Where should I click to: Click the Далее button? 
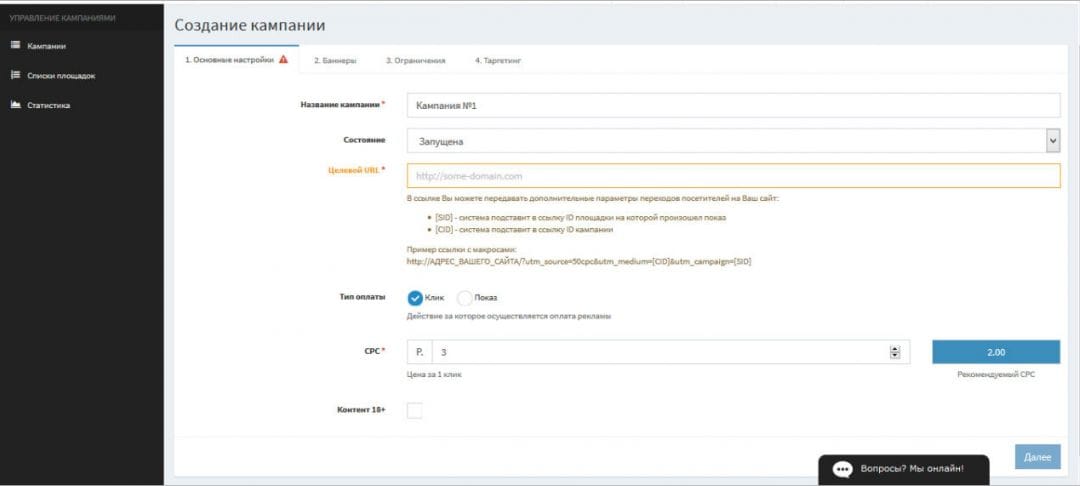click(1037, 457)
